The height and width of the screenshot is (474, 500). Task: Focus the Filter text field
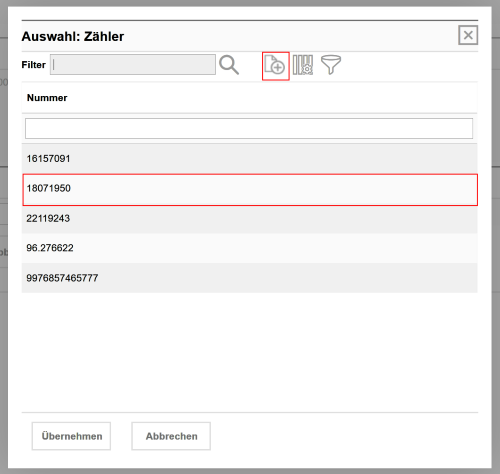click(x=133, y=65)
